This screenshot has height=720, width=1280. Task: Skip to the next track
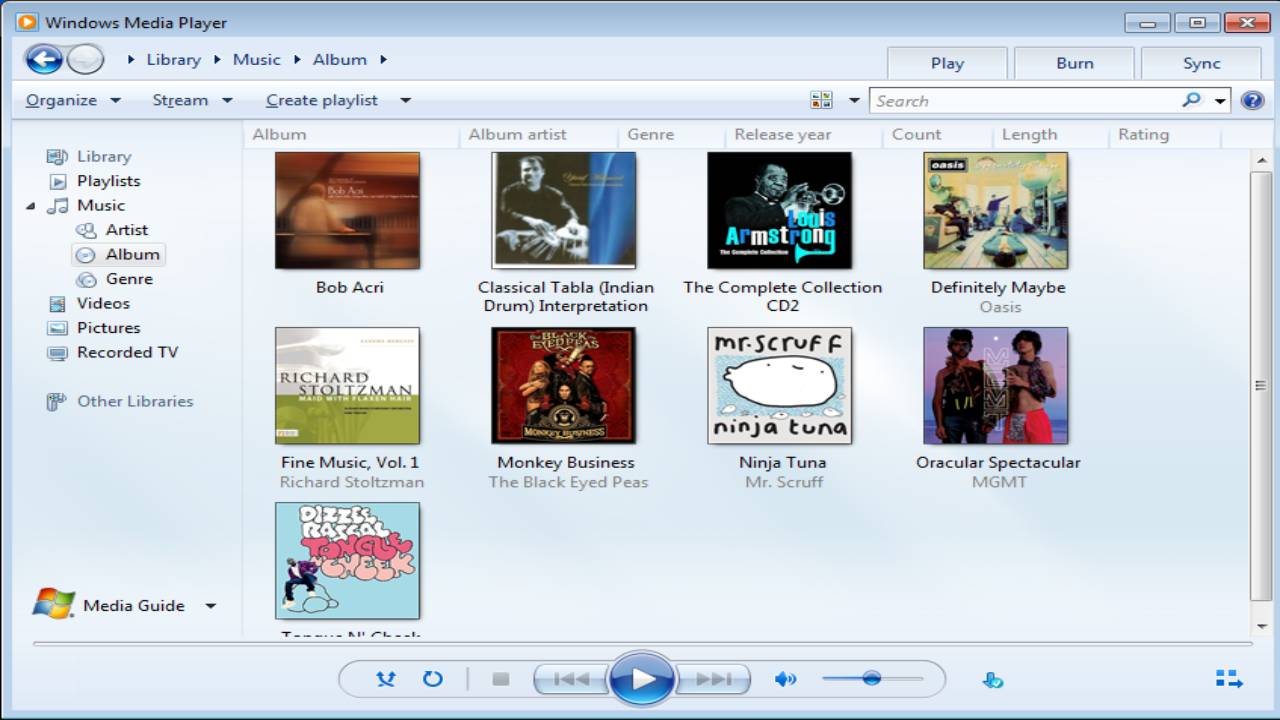(x=713, y=679)
